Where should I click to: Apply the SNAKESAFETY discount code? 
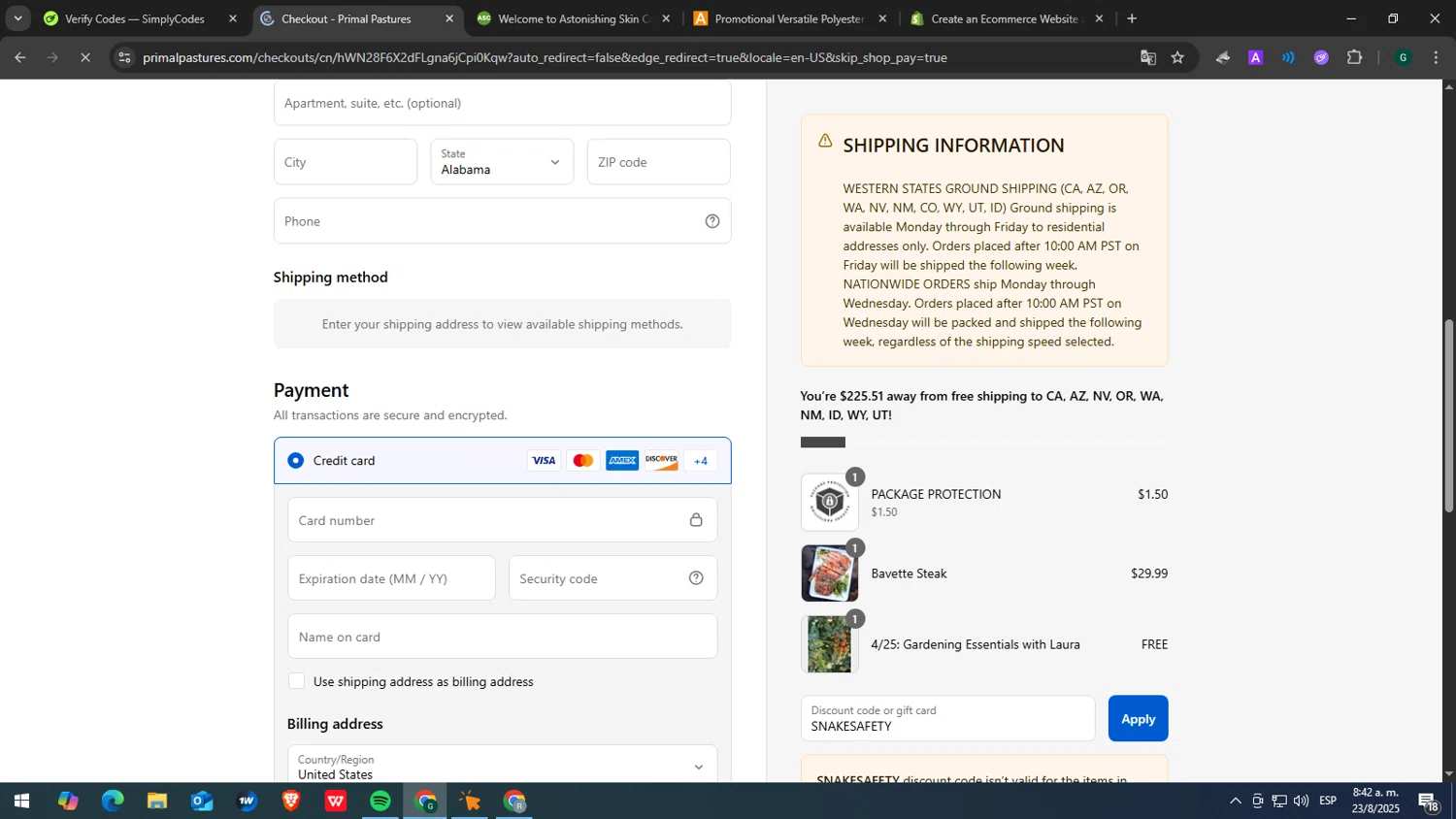pos(1138,719)
